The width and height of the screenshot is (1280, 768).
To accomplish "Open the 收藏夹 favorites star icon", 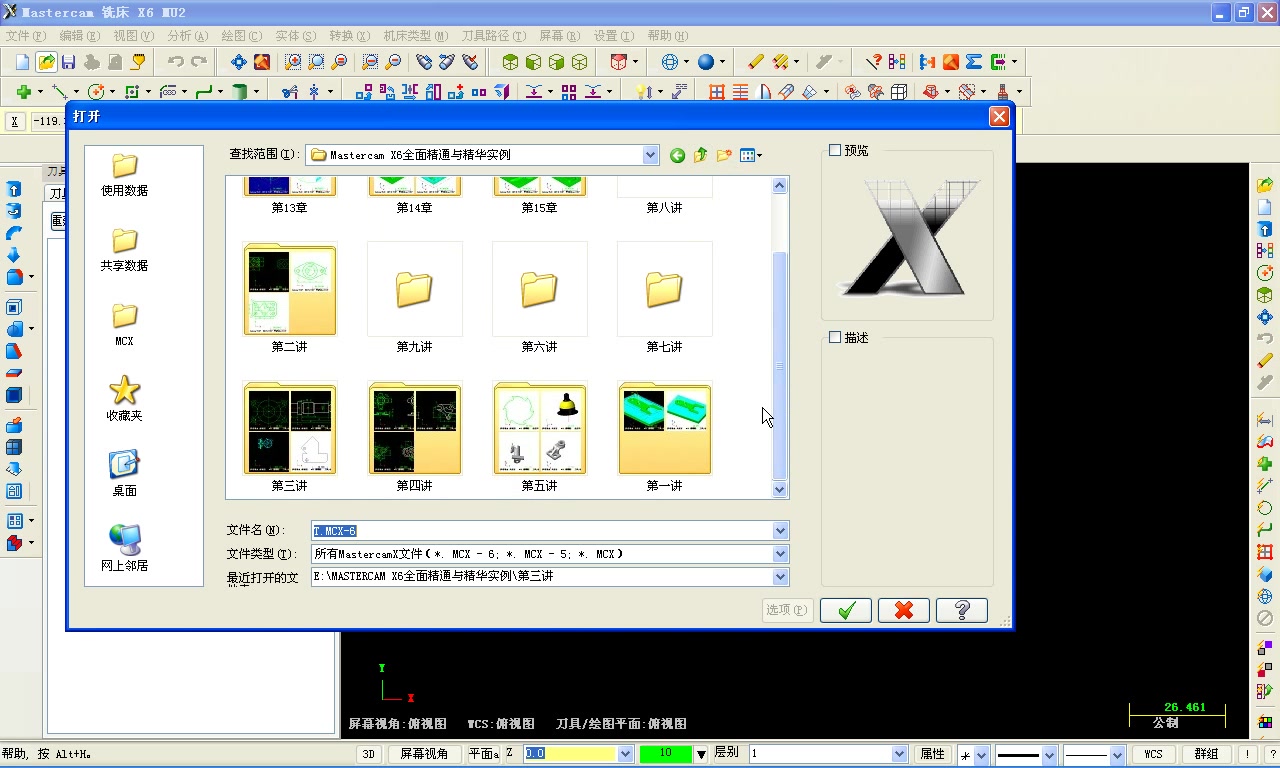I will point(122,390).
